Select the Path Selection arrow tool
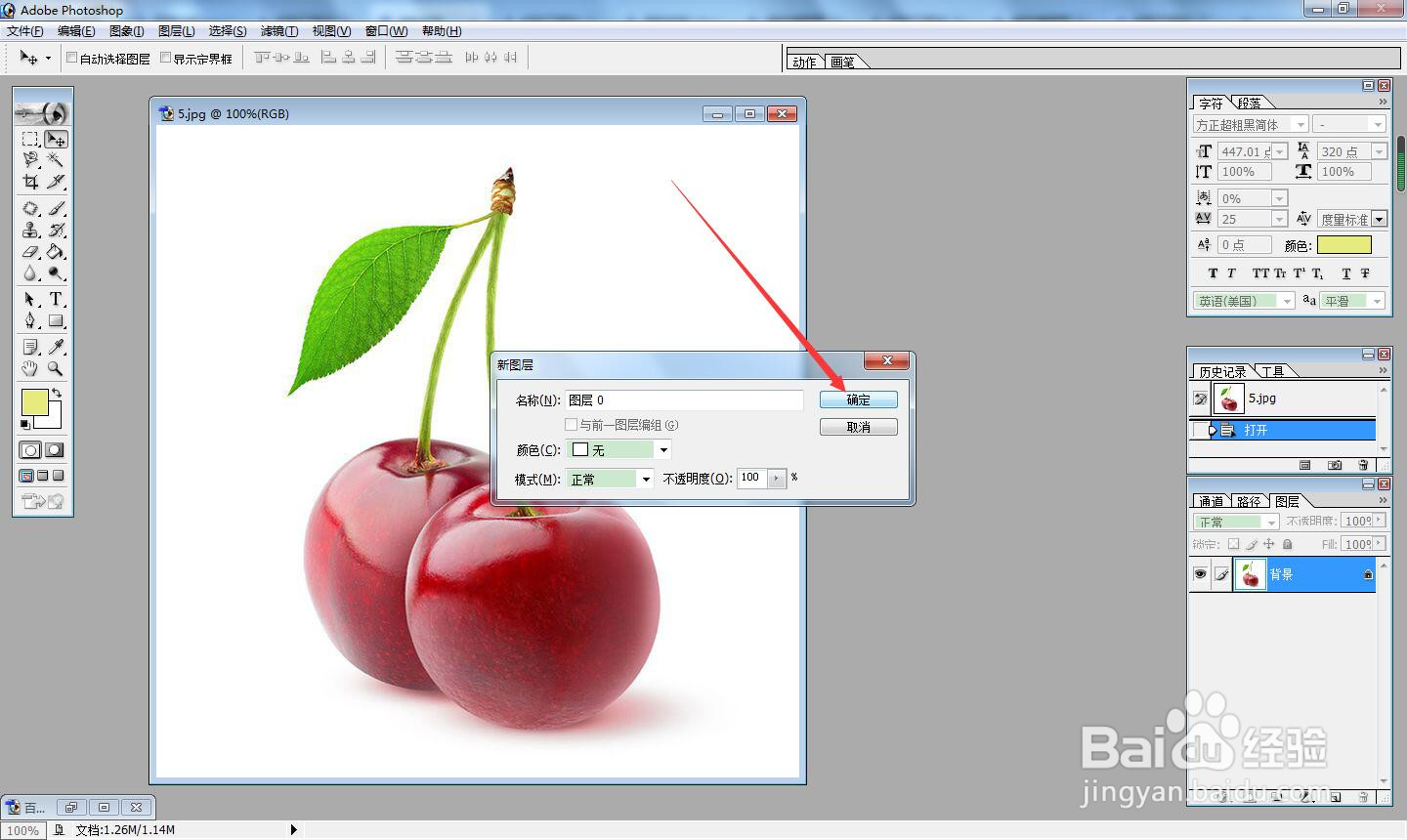 [x=30, y=299]
